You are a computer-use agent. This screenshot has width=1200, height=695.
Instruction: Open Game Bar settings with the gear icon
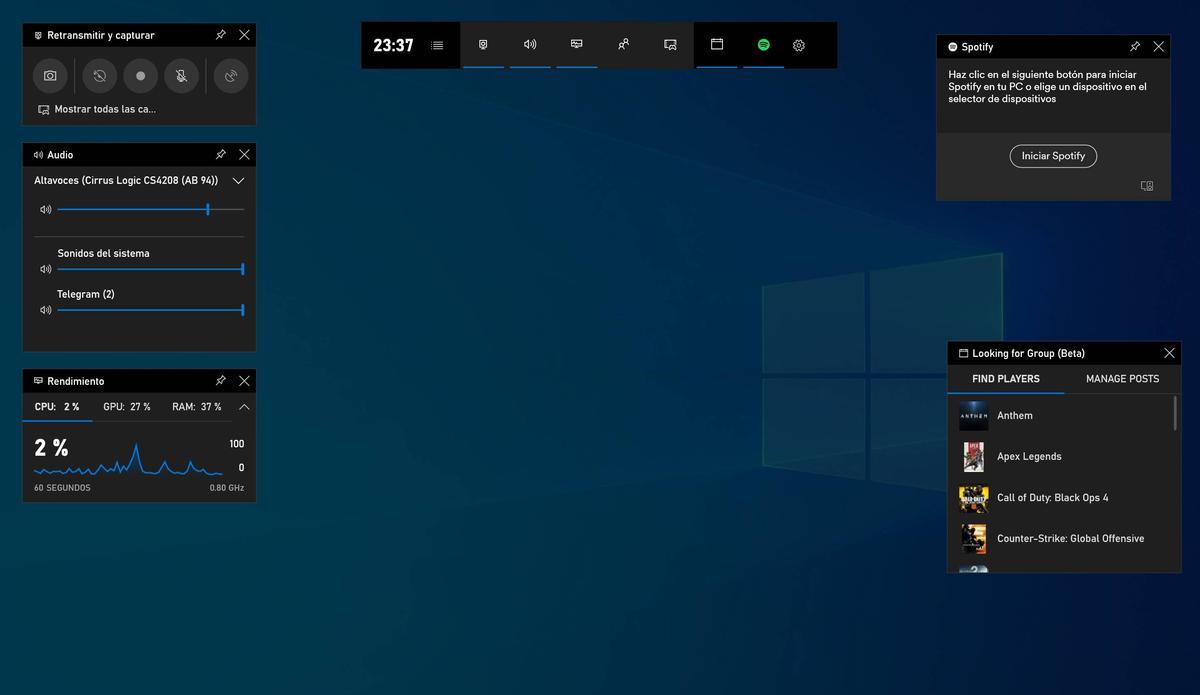click(797, 43)
